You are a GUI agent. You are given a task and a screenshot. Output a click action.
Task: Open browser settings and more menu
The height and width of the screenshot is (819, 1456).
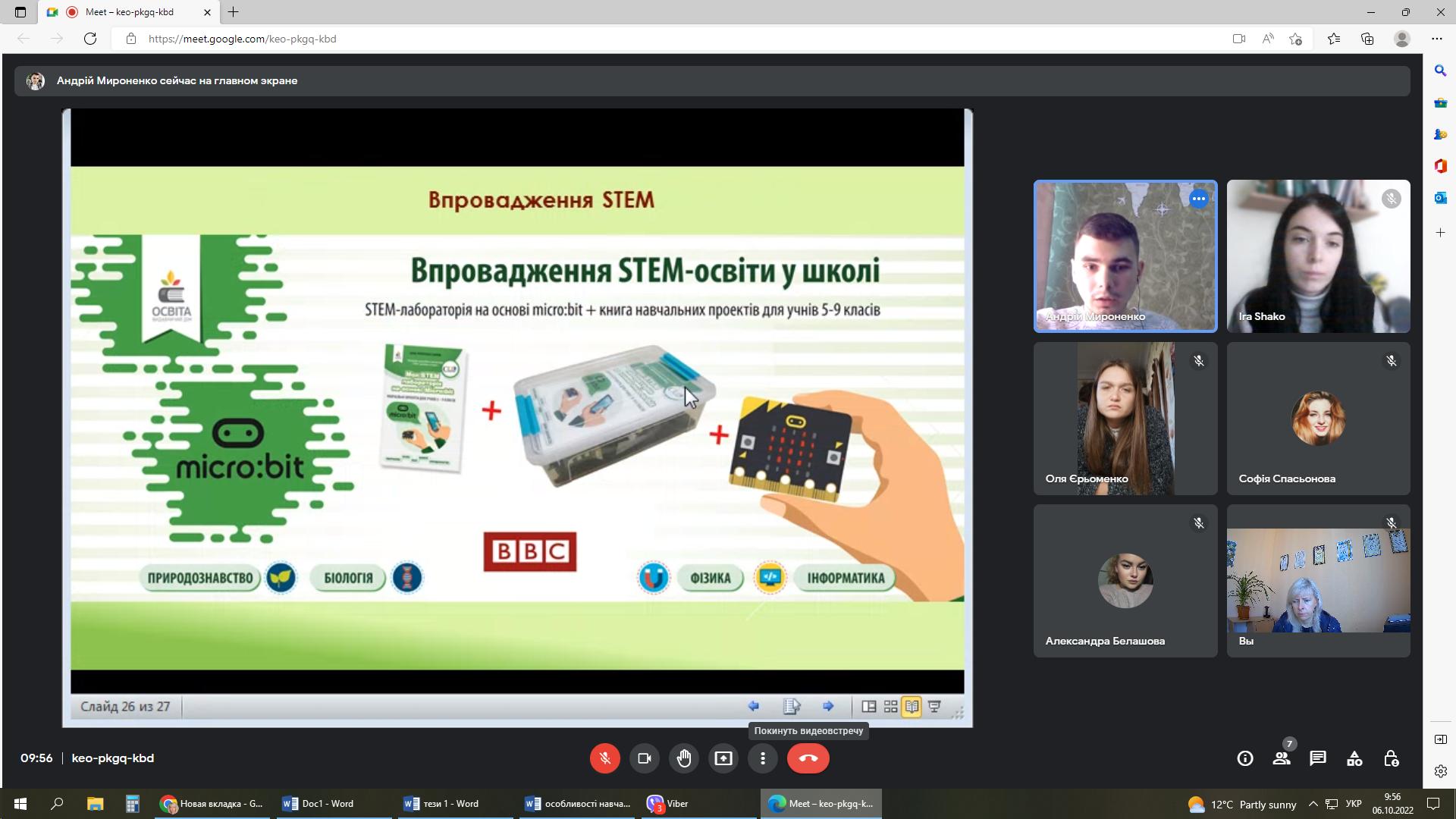tap(1436, 39)
